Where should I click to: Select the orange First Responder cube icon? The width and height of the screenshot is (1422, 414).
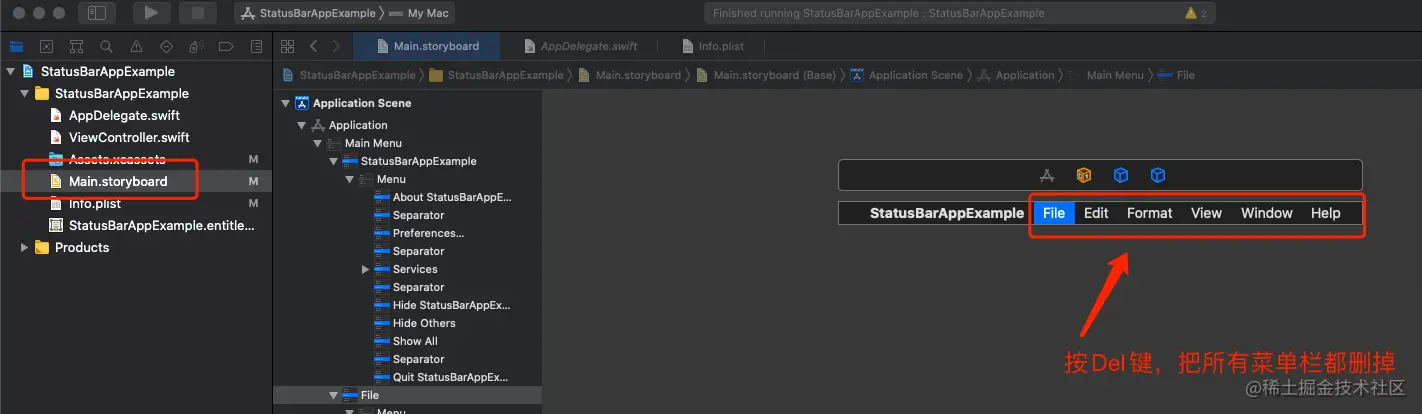click(1084, 175)
